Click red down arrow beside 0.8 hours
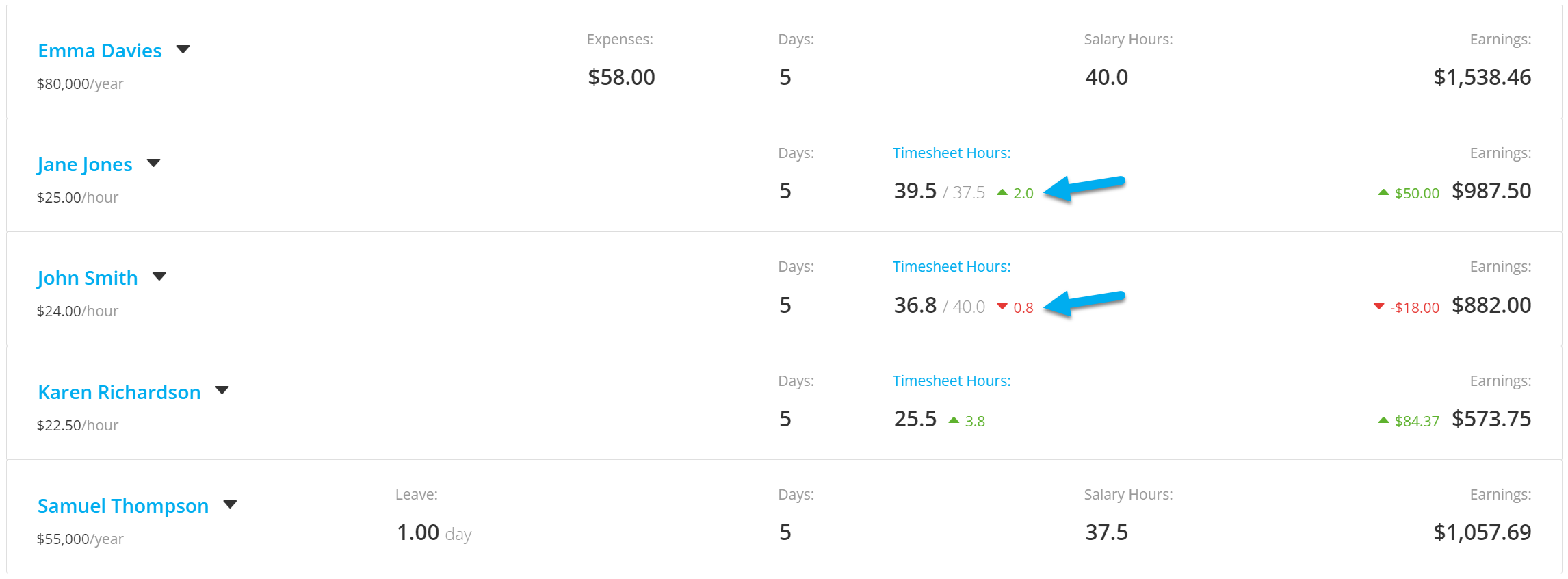The width and height of the screenshot is (1568, 579). 1002,307
